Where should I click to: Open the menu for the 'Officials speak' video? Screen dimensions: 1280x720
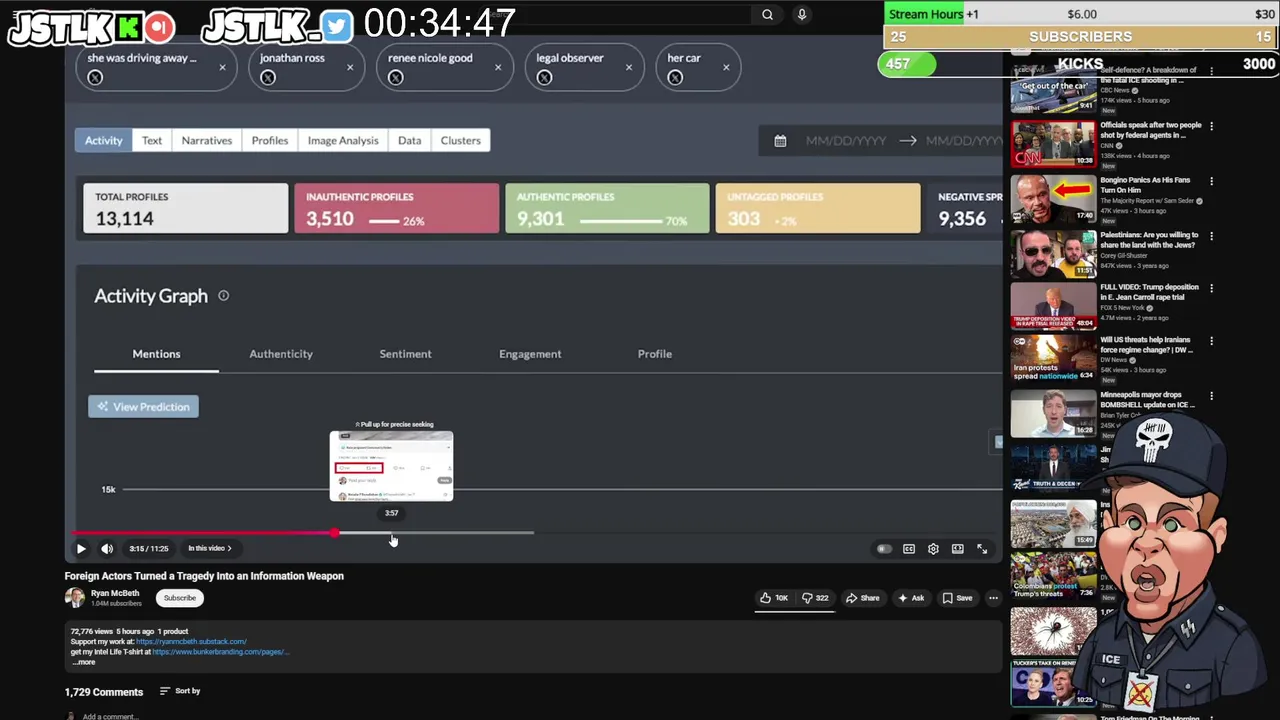1211,127
